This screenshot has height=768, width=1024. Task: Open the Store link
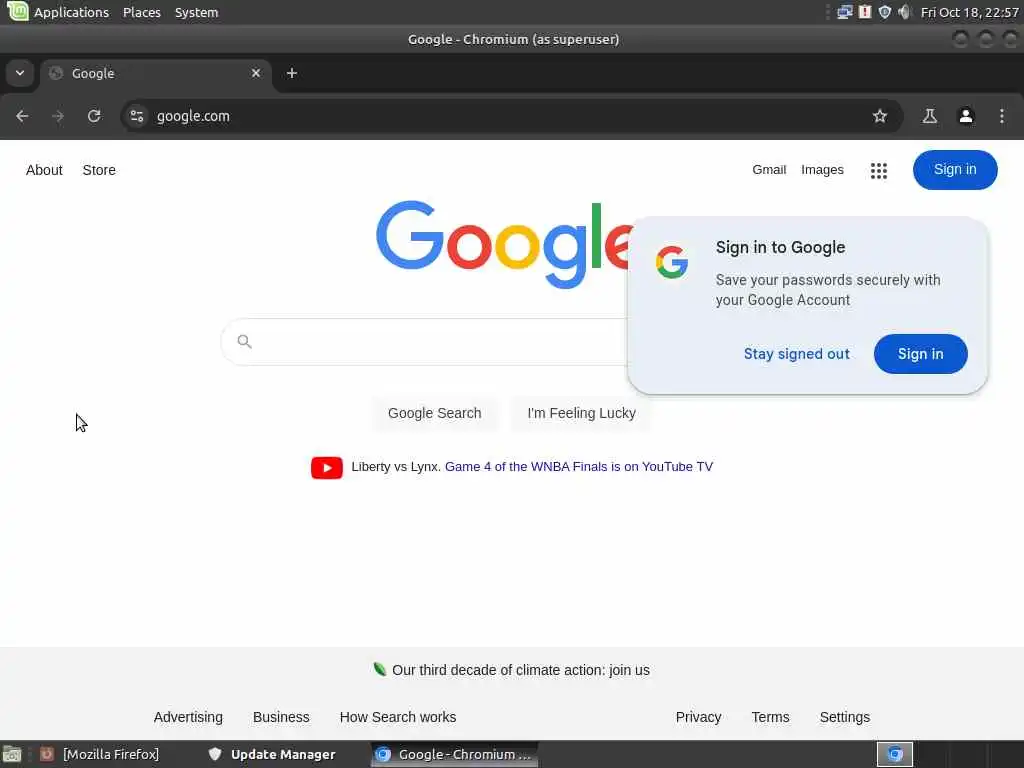click(99, 170)
